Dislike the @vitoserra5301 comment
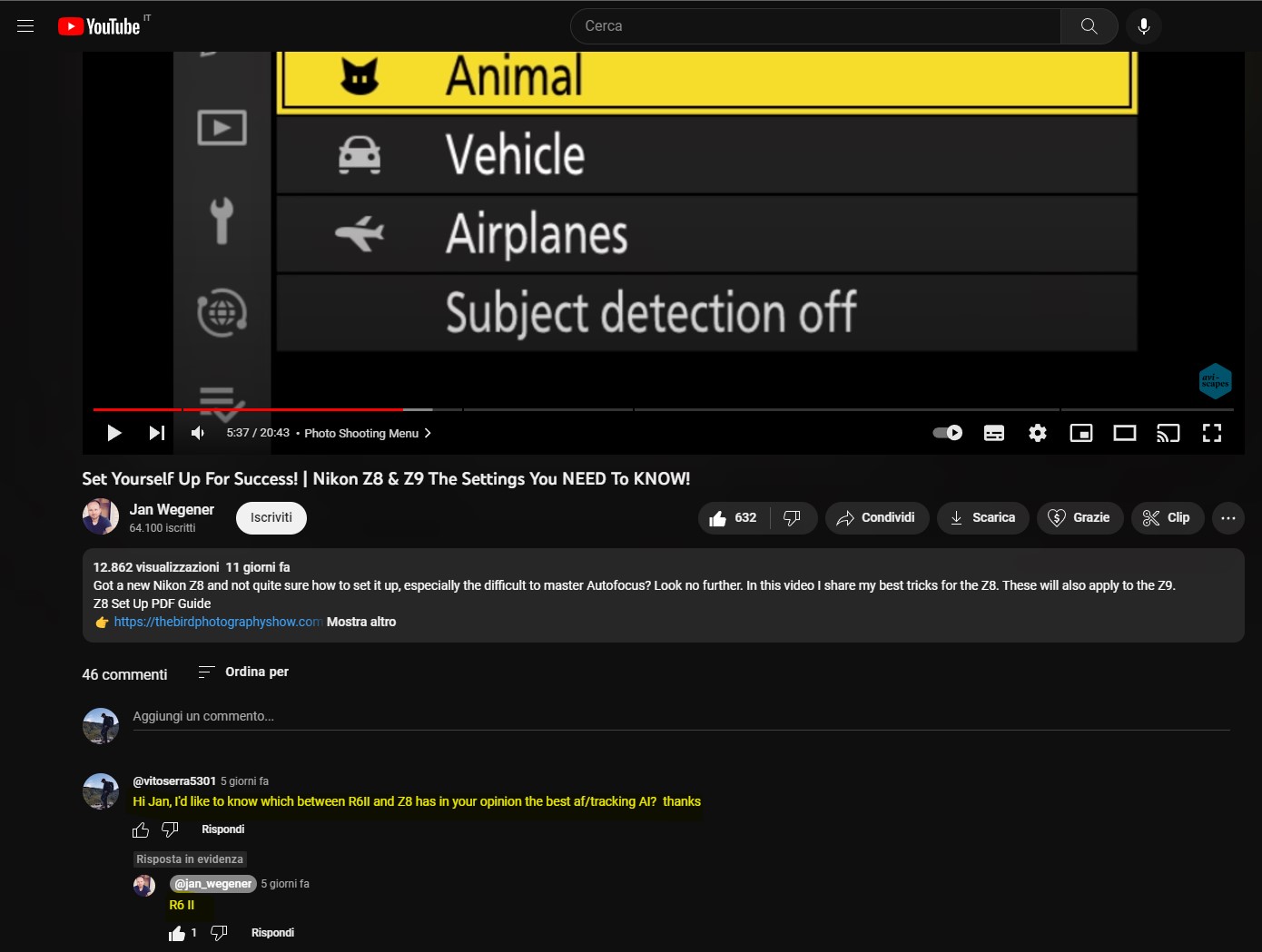This screenshot has height=952, width=1262. pyautogui.click(x=170, y=829)
